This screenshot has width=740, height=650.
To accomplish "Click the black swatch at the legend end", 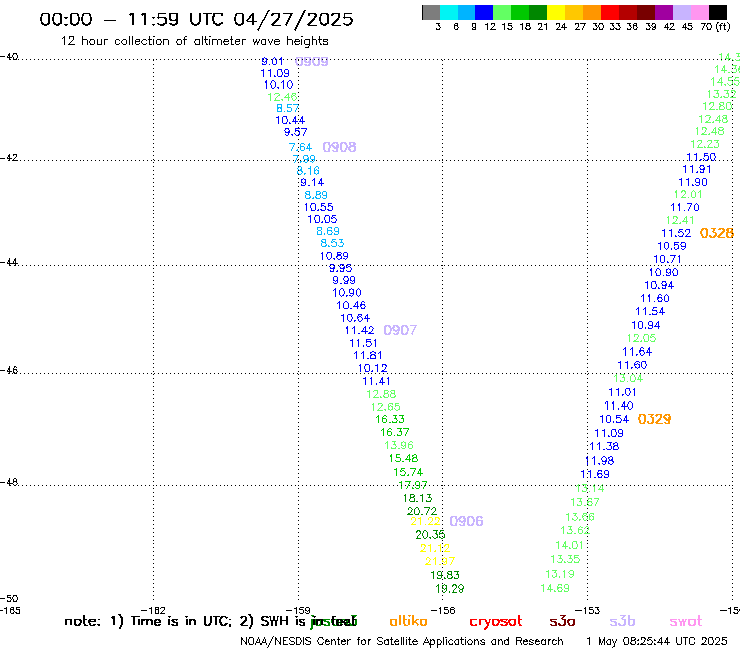I will pyautogui.click(x=717, y=12).
